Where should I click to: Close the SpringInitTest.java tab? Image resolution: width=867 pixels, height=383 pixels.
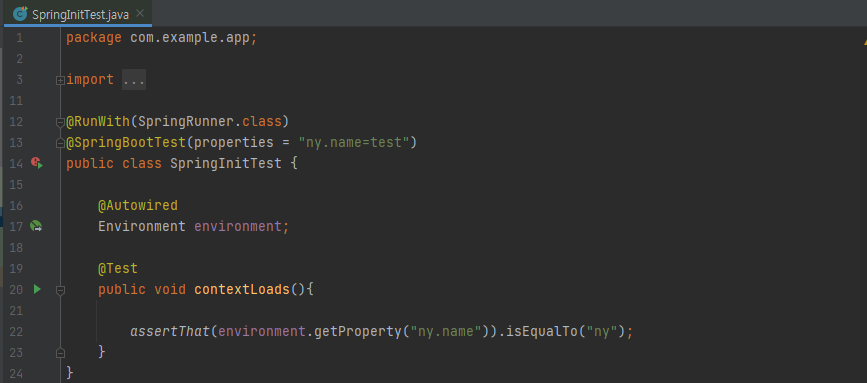tap(140, 14)
